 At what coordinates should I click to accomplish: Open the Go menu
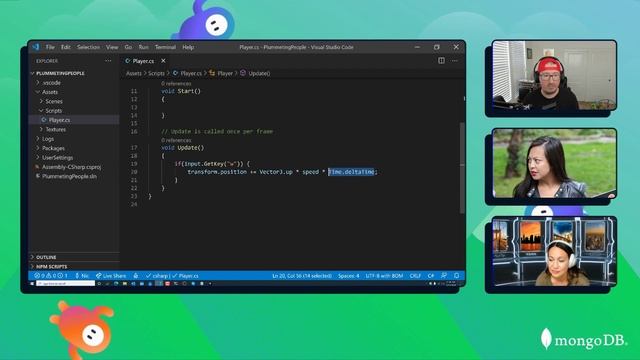tap(128, 47)
